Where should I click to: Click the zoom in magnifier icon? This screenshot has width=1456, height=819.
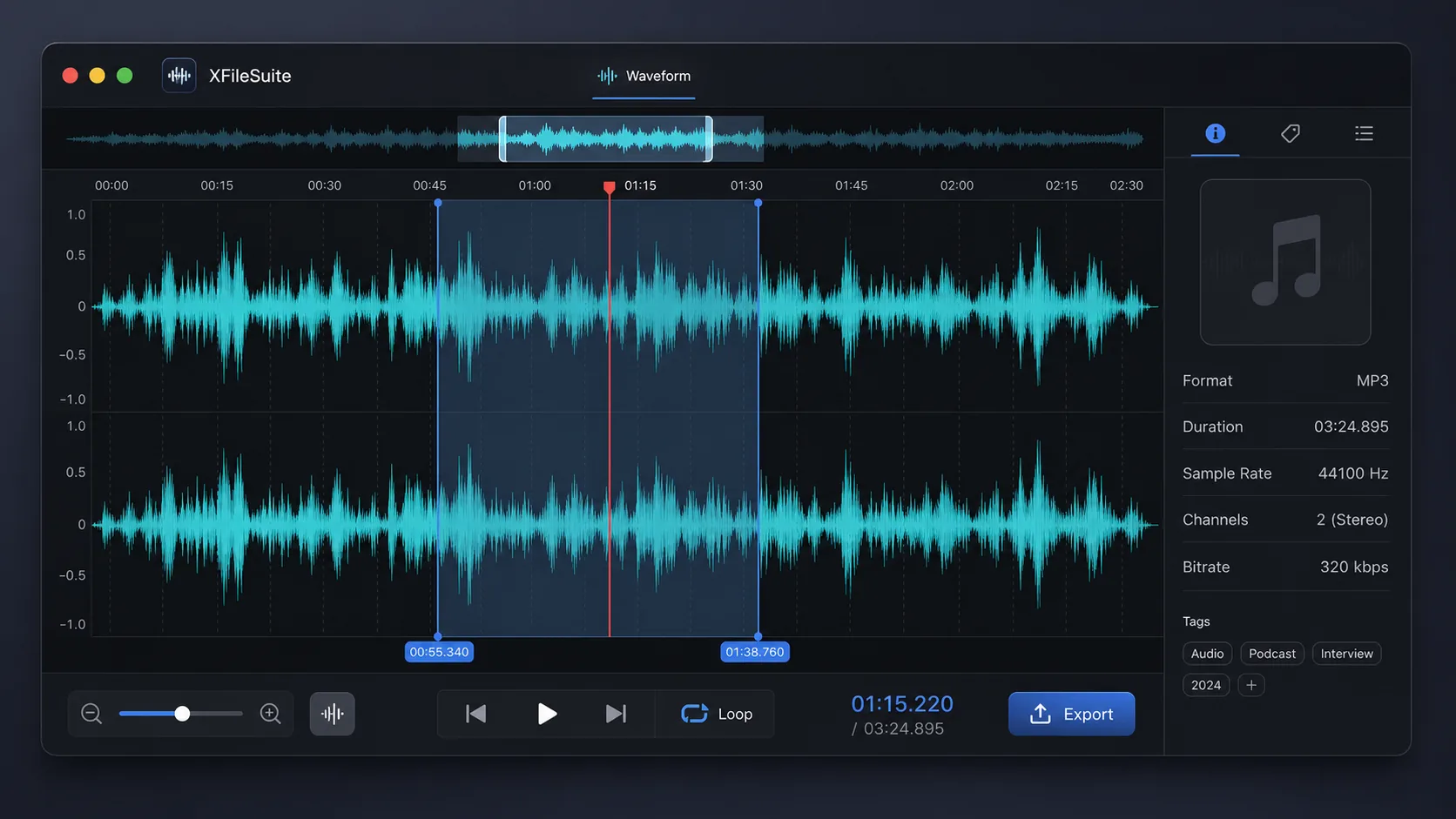click(270, 714)
